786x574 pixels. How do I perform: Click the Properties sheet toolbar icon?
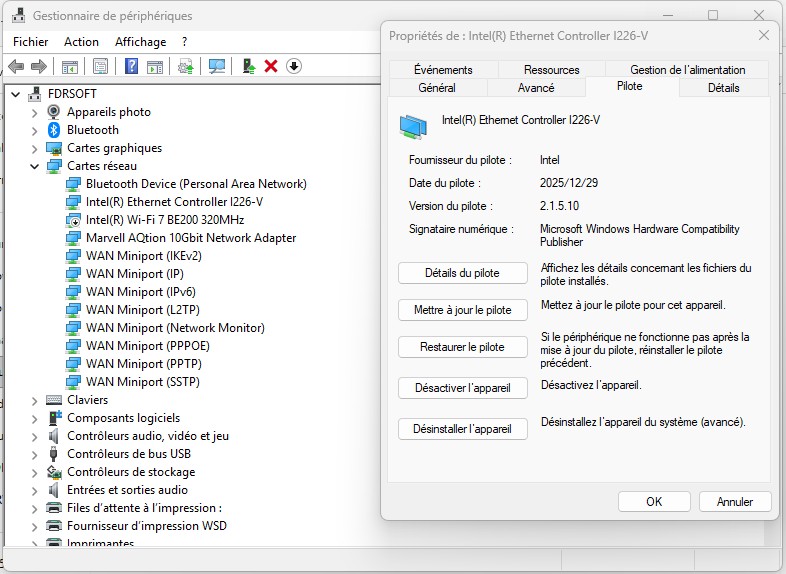tap(100, 66)
